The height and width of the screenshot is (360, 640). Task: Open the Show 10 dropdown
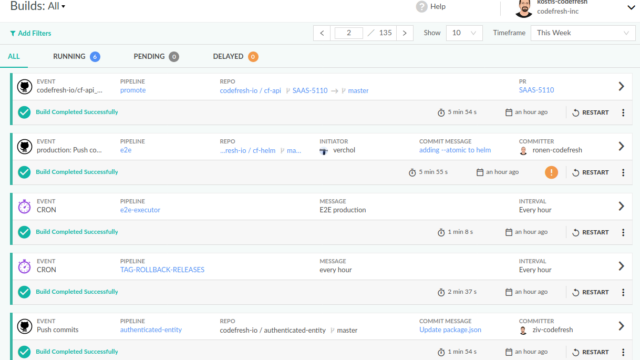pos(464,33)
